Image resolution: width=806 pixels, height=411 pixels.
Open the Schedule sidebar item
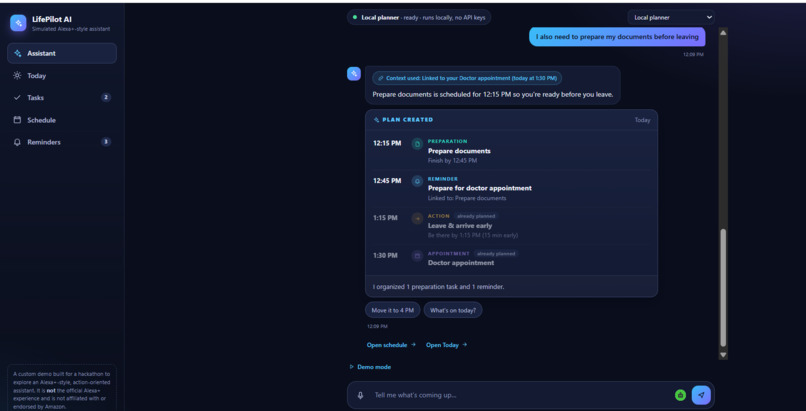[x=62, y=120]
